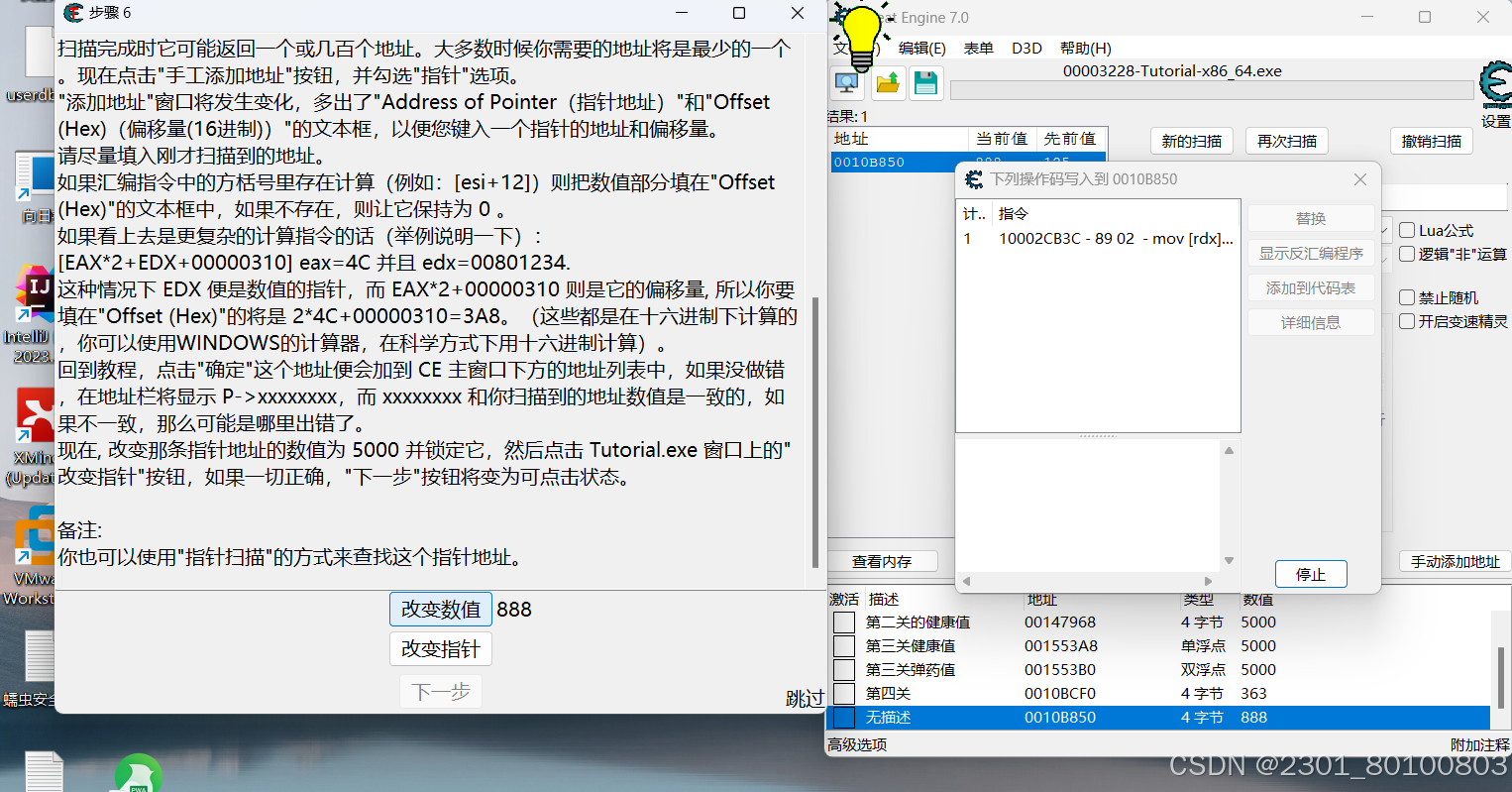The width and height of the screenshot is (1512, 792).
Task: Click the 步骤 6 window title icon
Action: [x=73, y=13]
